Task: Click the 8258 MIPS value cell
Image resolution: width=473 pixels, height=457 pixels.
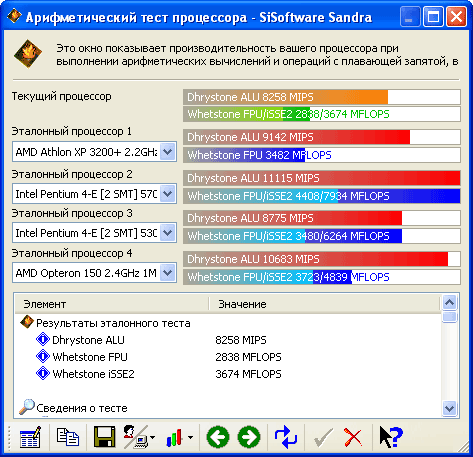Action: tap(241, 340)
